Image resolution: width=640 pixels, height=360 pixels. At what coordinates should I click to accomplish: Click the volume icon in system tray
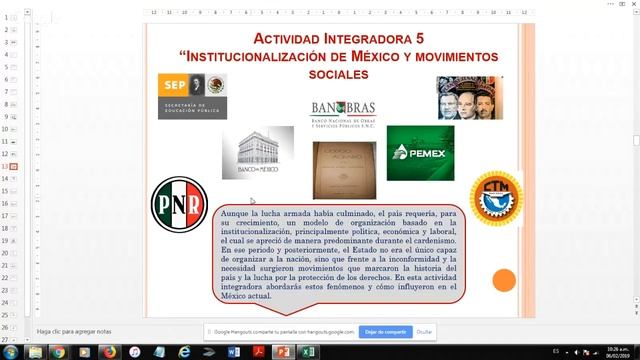(x=577, y=352)
